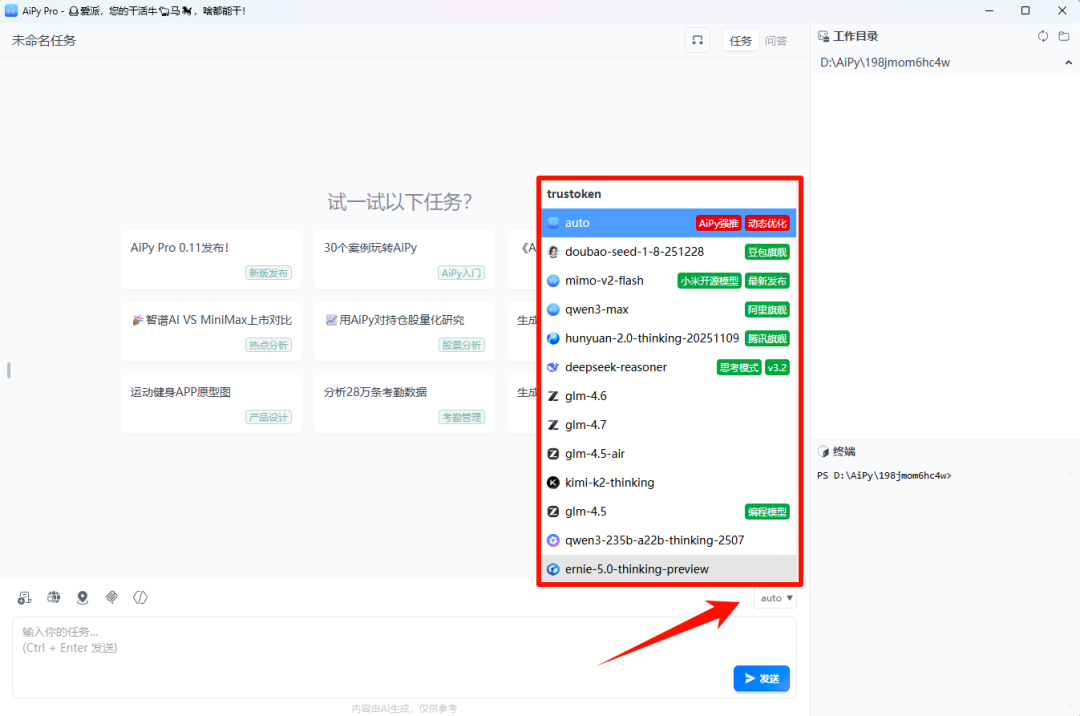The height and width of the screenshot is (716, 1080).
Task: Click the terminal prompt PS D:\AiPy line
Action: click(x=884, y=476)
